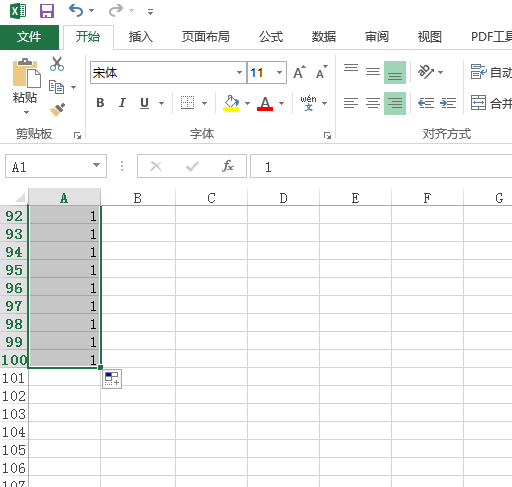The height and width of the screenshot is (487, 512).
Task: Open the font size 11 dropdown
Action: [x=279, y=72]
